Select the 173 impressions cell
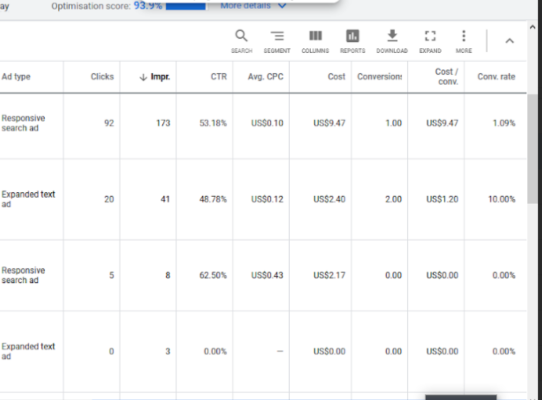 (163, 123)
